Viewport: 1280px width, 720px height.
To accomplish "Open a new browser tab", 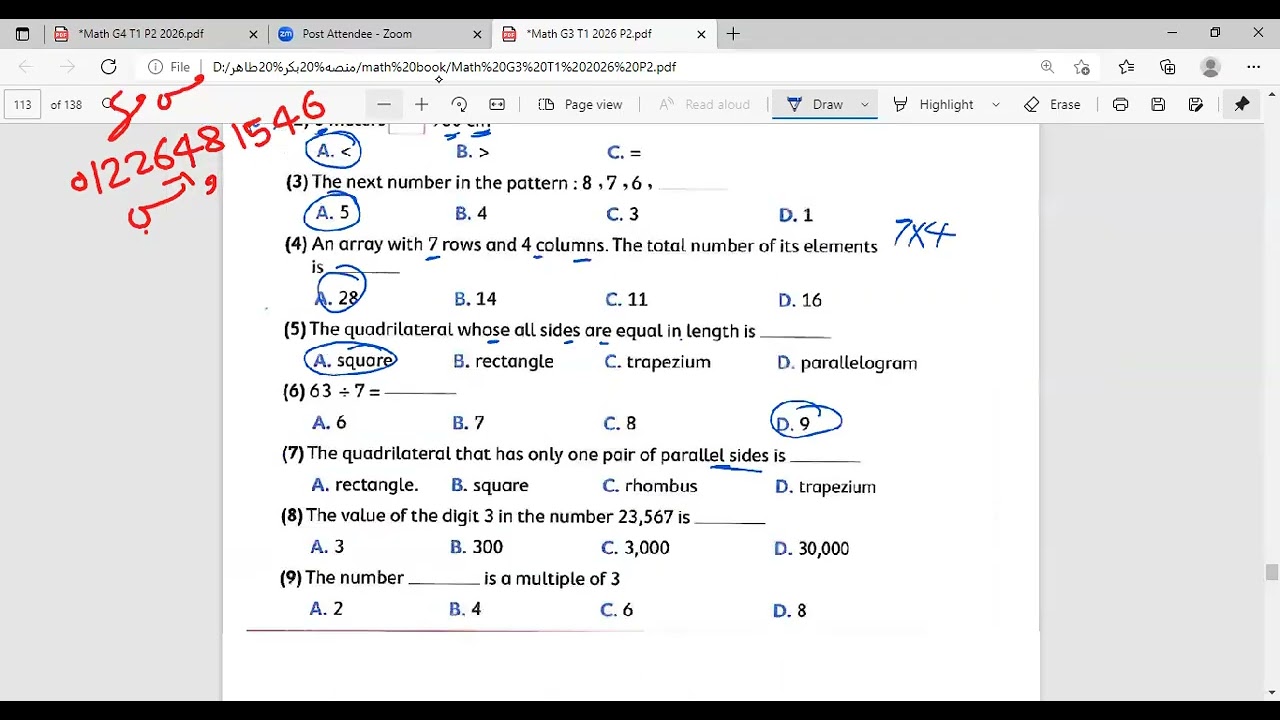I will click(733, 34).
